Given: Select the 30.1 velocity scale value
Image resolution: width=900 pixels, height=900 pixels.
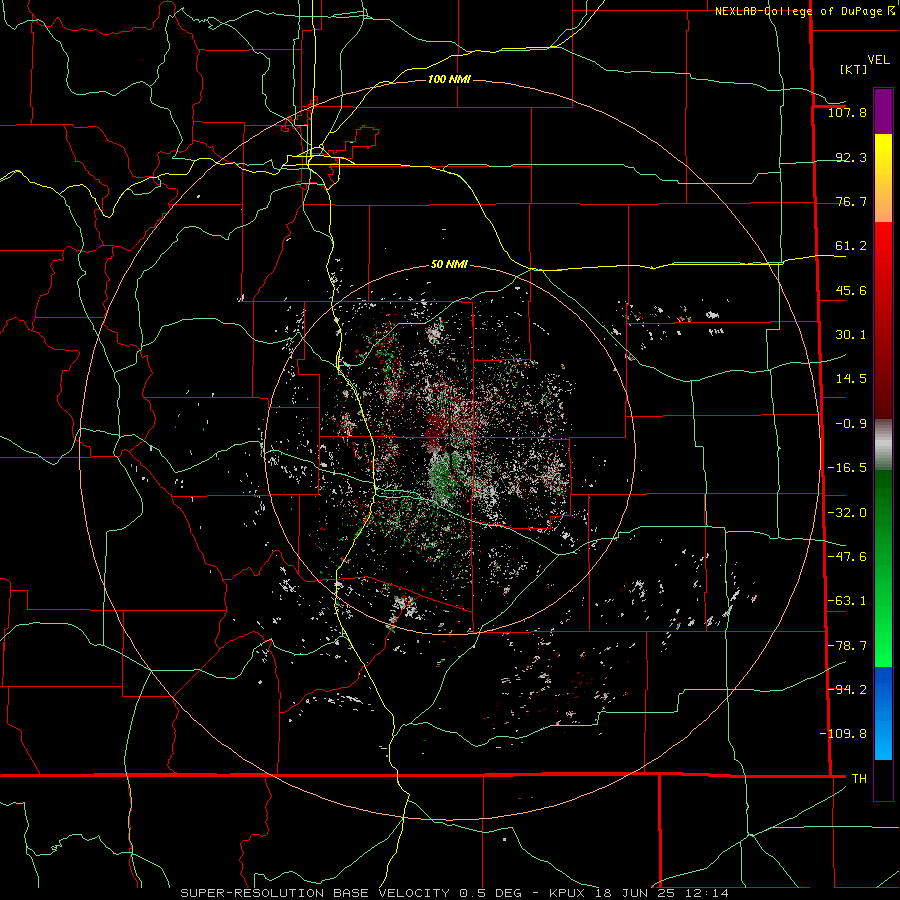Looking at the screenshot, I should (x=851, y=335).
